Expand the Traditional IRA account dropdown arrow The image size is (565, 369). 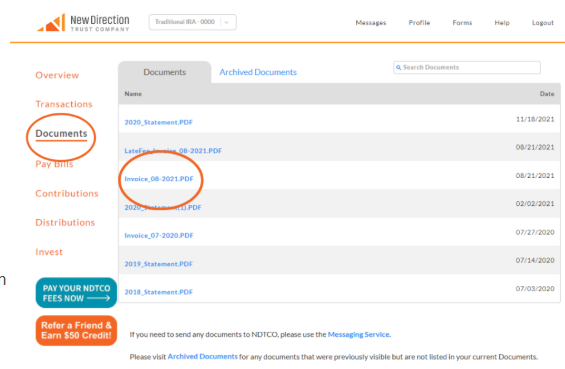(227, 22)
